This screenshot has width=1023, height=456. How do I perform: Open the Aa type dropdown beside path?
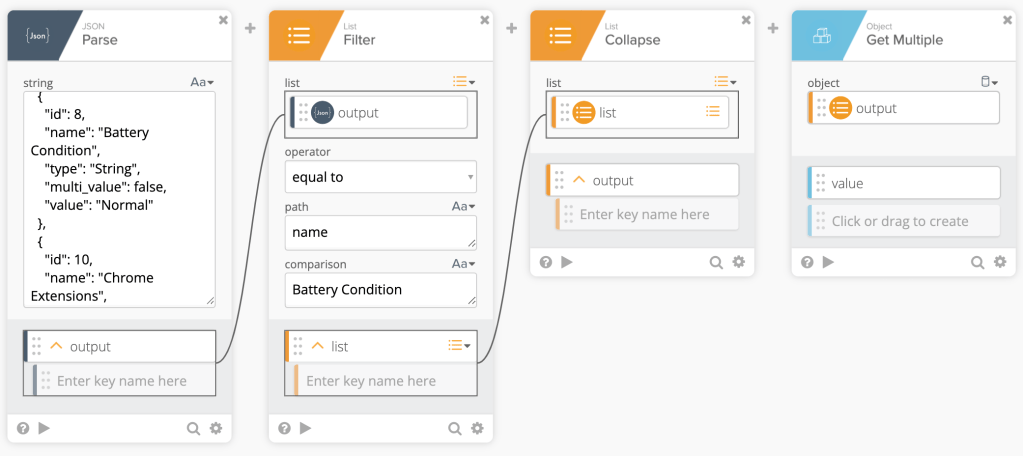(x=464, y=206)
